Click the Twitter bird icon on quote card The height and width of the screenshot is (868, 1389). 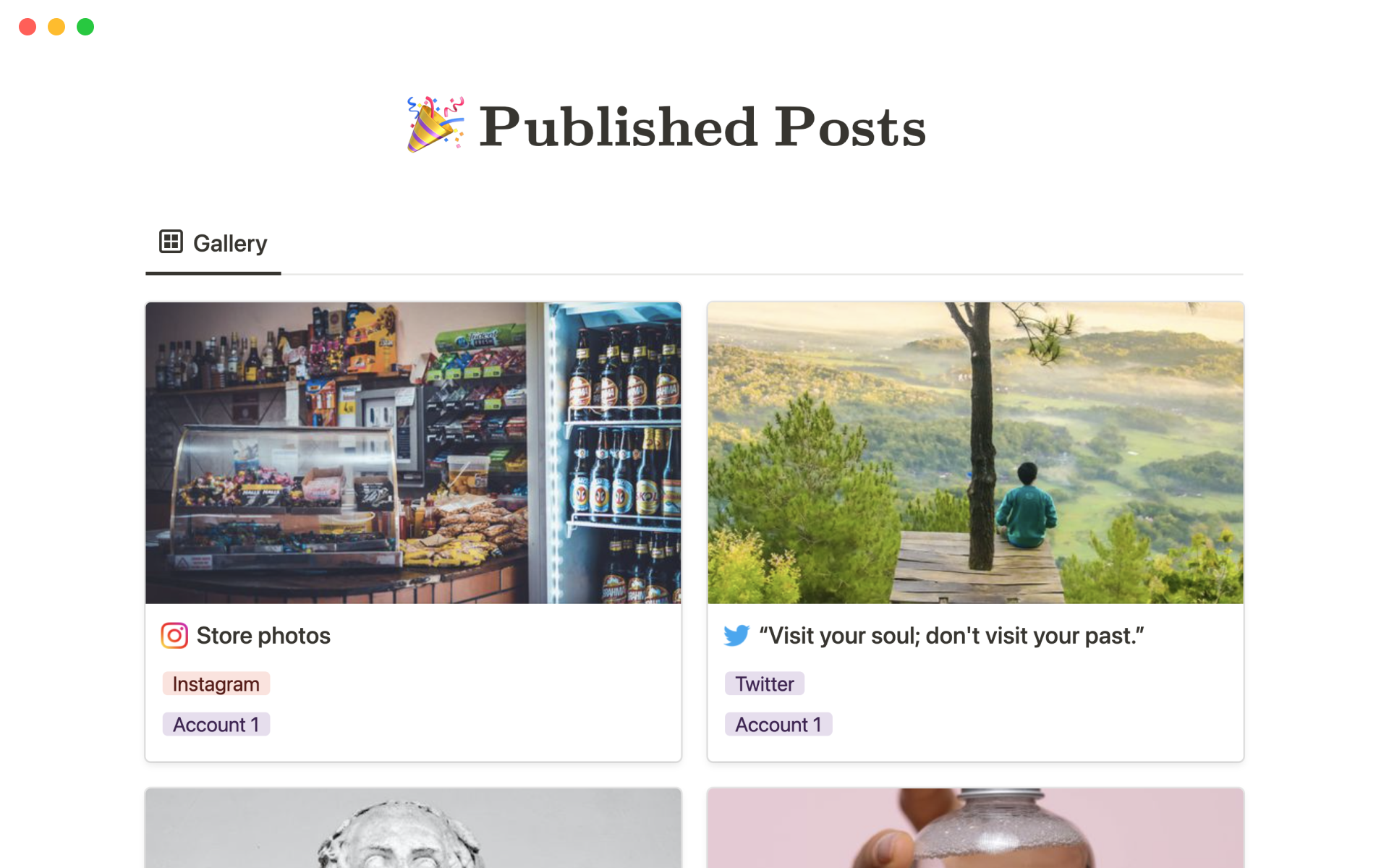click(x=736, y=636)
